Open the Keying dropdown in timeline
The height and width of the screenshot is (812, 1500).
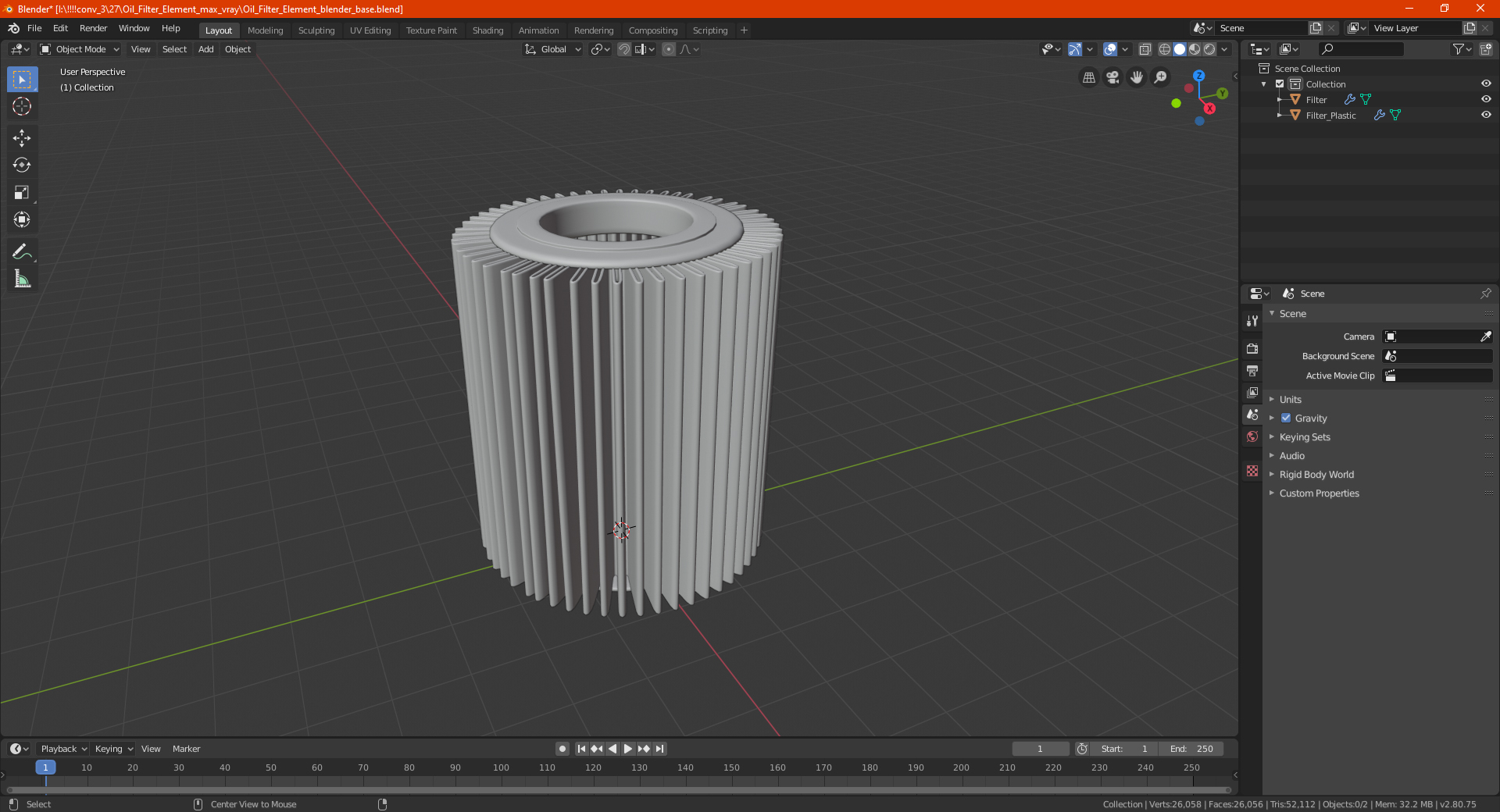point(113,749)
